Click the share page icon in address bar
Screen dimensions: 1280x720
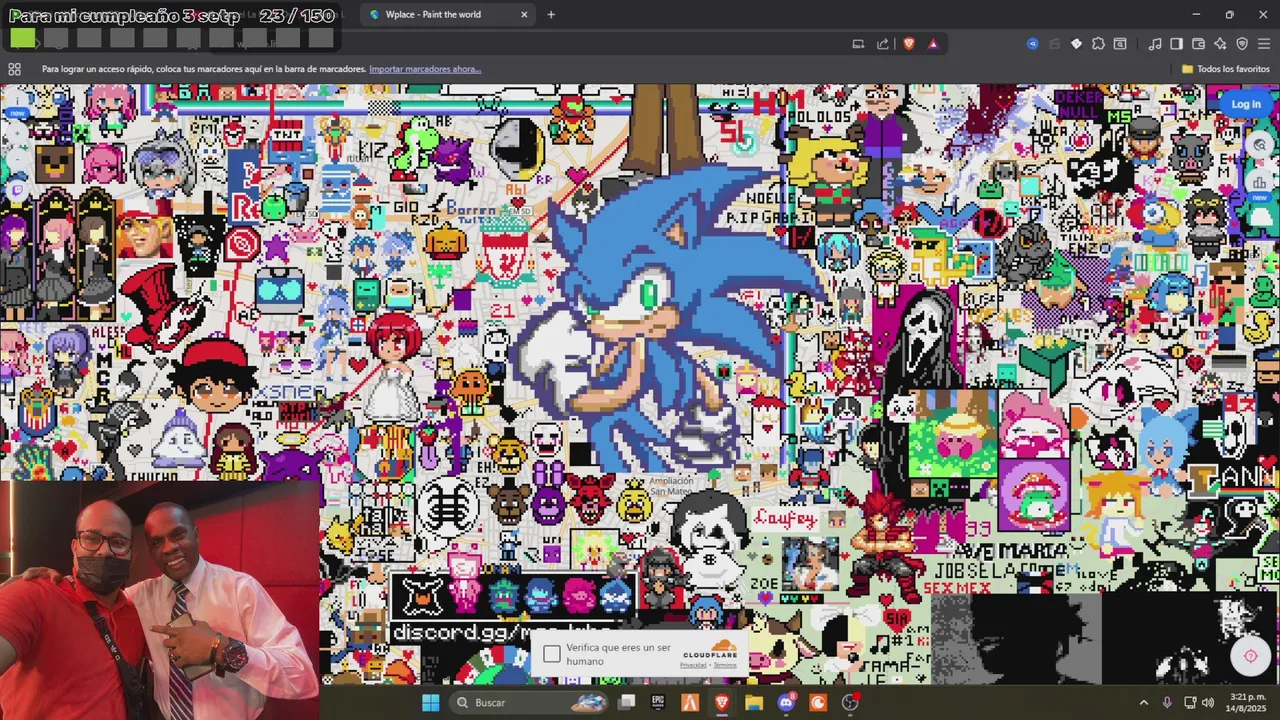tap(883, 44)
